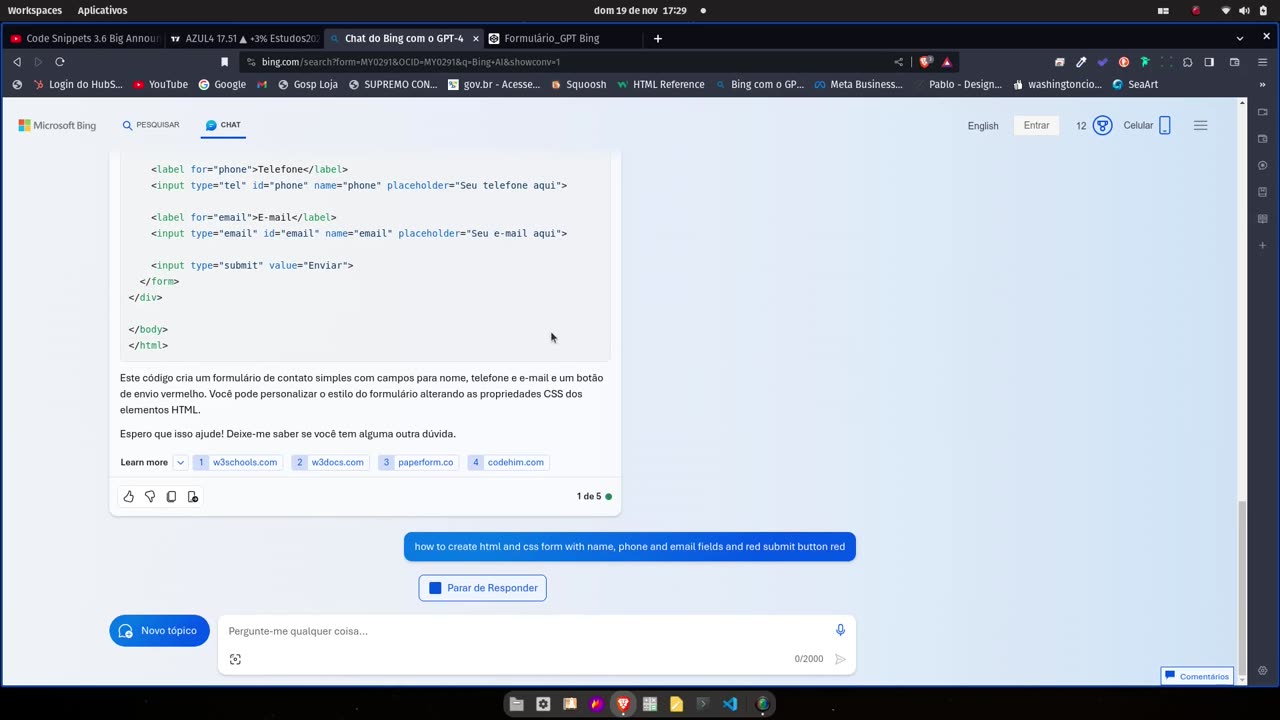Bookmark this page in address bar
The height and width of the screenshot is (720, 1280).
224,62
